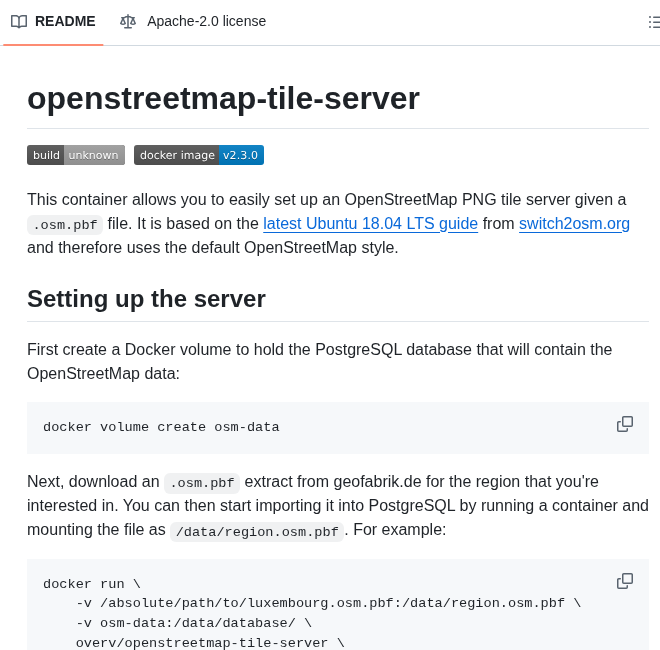The image size is (660, 650).
Task: Click the docker image v2.3.0 badge
Action: pyautogui.click(x=199, y=155)
